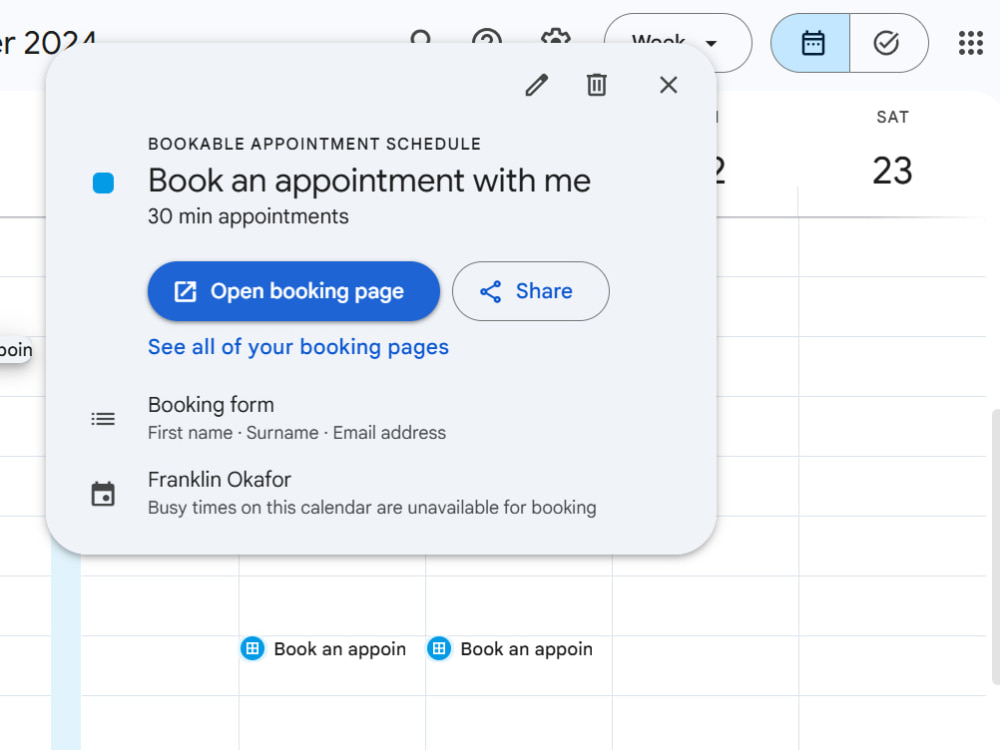The width and height of the screenshot is (1000, 750).
Task: Switch to Tasks view toggle
Action: click(x=888, y=43)
